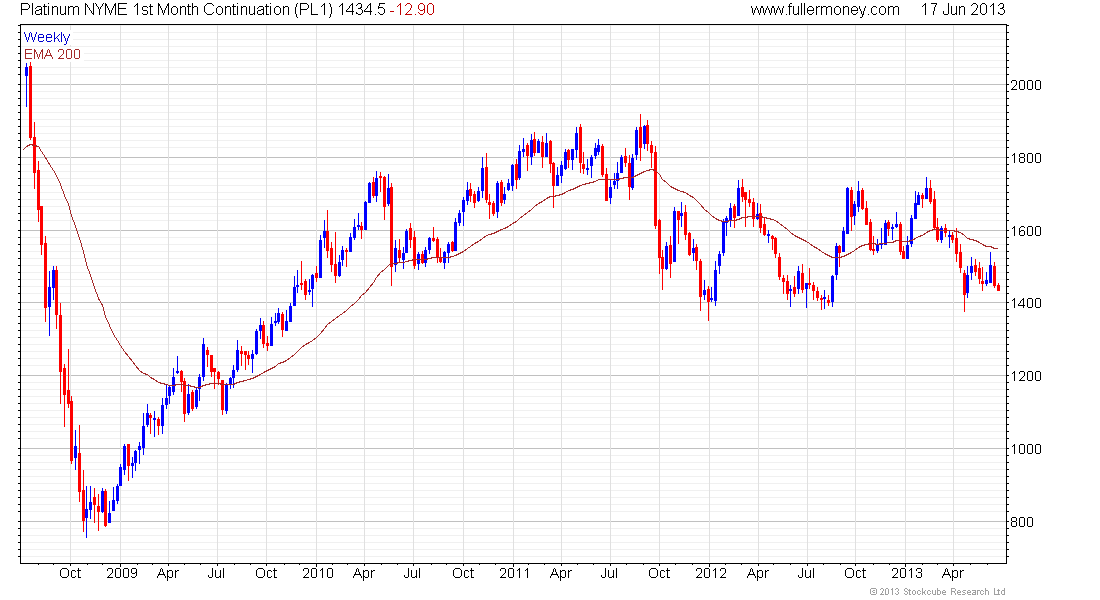This screenshot has width=1100, height=600.
Task: Click the last price value 1434.5
Action: pyautogui.click(x=361, y=10)
